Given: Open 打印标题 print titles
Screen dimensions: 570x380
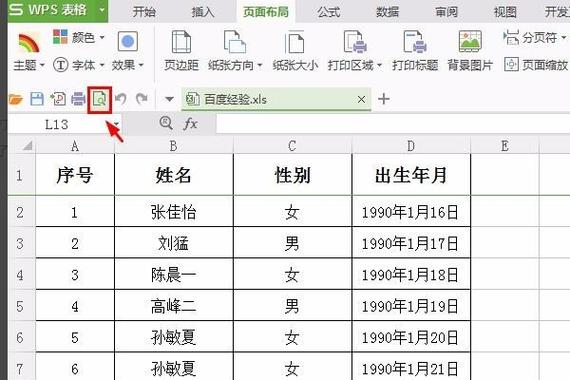Looking at the screenshot, I should (415, 51).
